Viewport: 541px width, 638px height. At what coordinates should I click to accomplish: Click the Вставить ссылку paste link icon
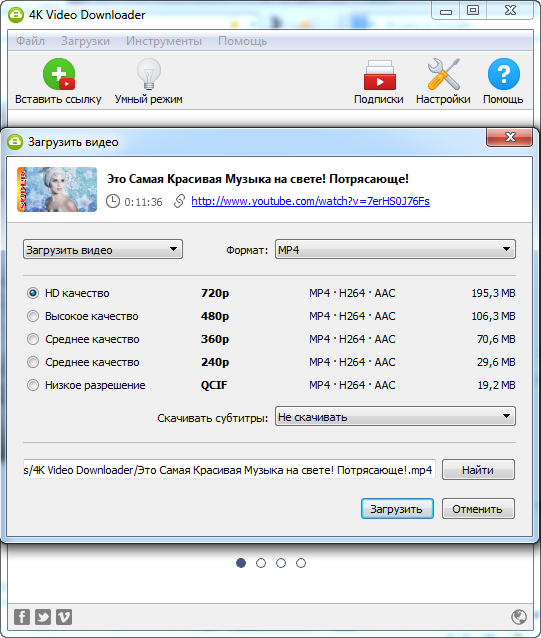tap(59, 74)
